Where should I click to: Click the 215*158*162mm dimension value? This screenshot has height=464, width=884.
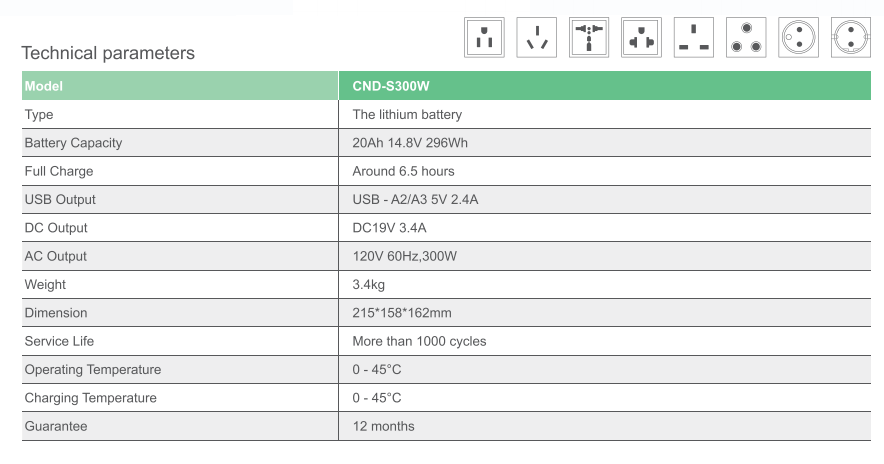[x=402, y=313]
